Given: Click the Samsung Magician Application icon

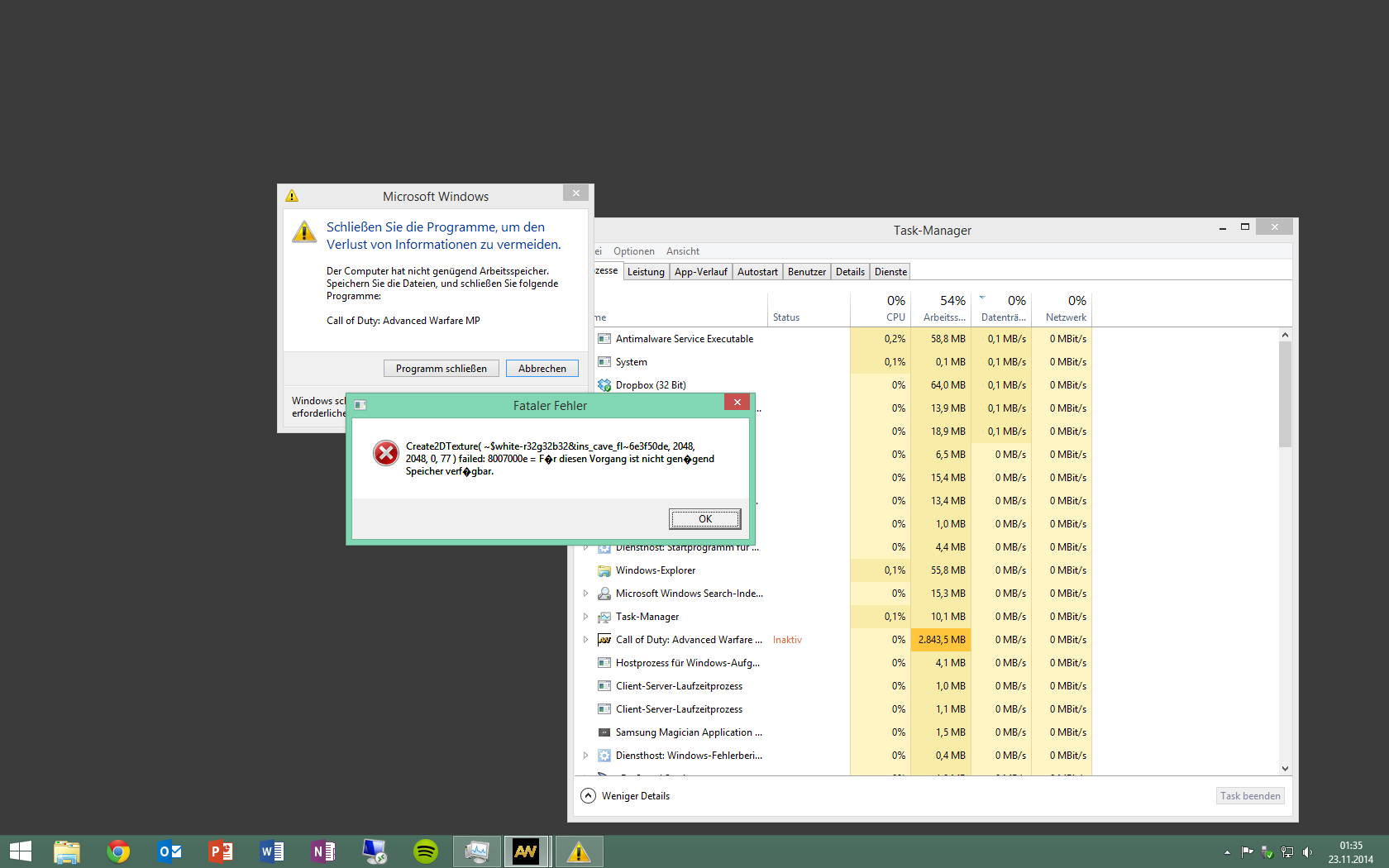Looking at the screenshot, I should (604, 732).
